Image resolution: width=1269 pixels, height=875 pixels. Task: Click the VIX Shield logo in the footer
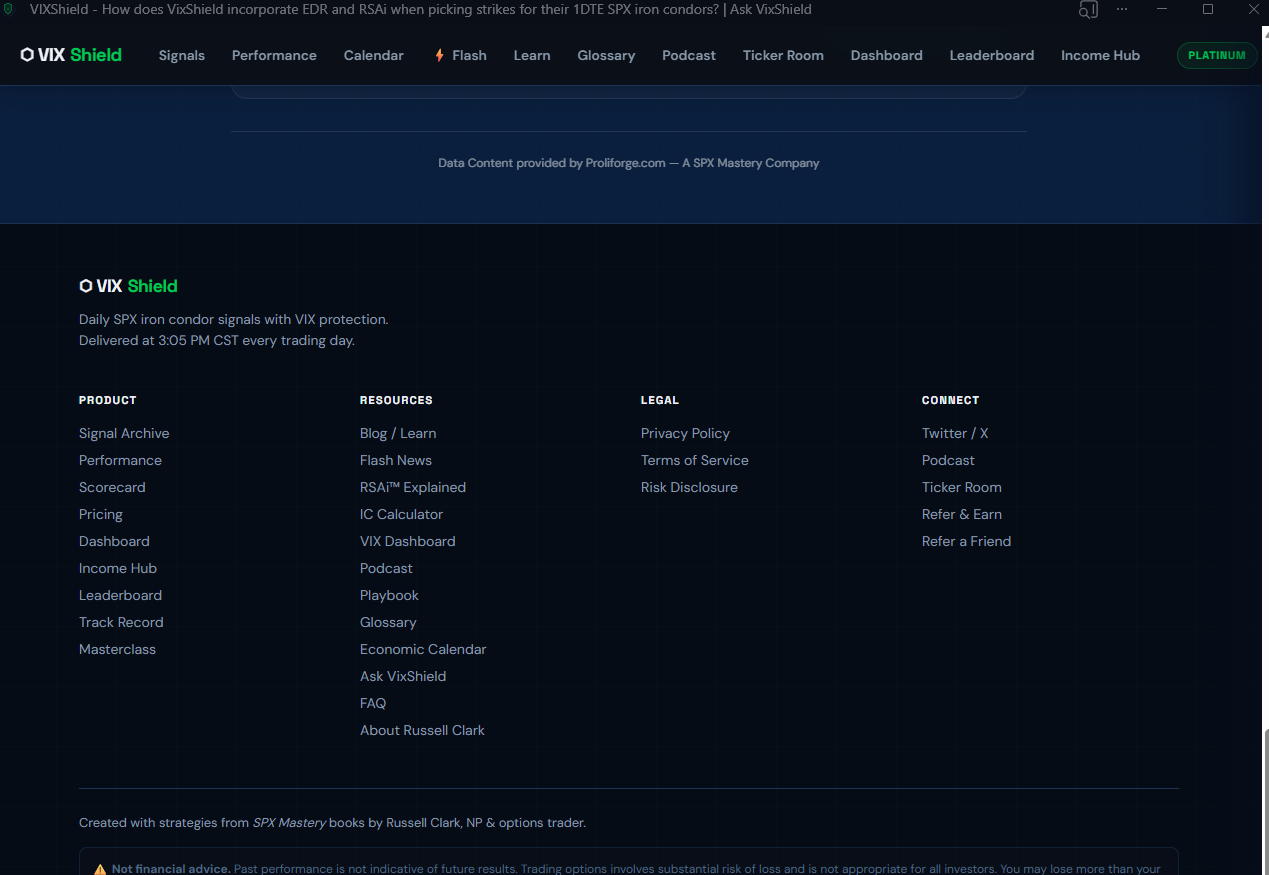pos(128,286)
